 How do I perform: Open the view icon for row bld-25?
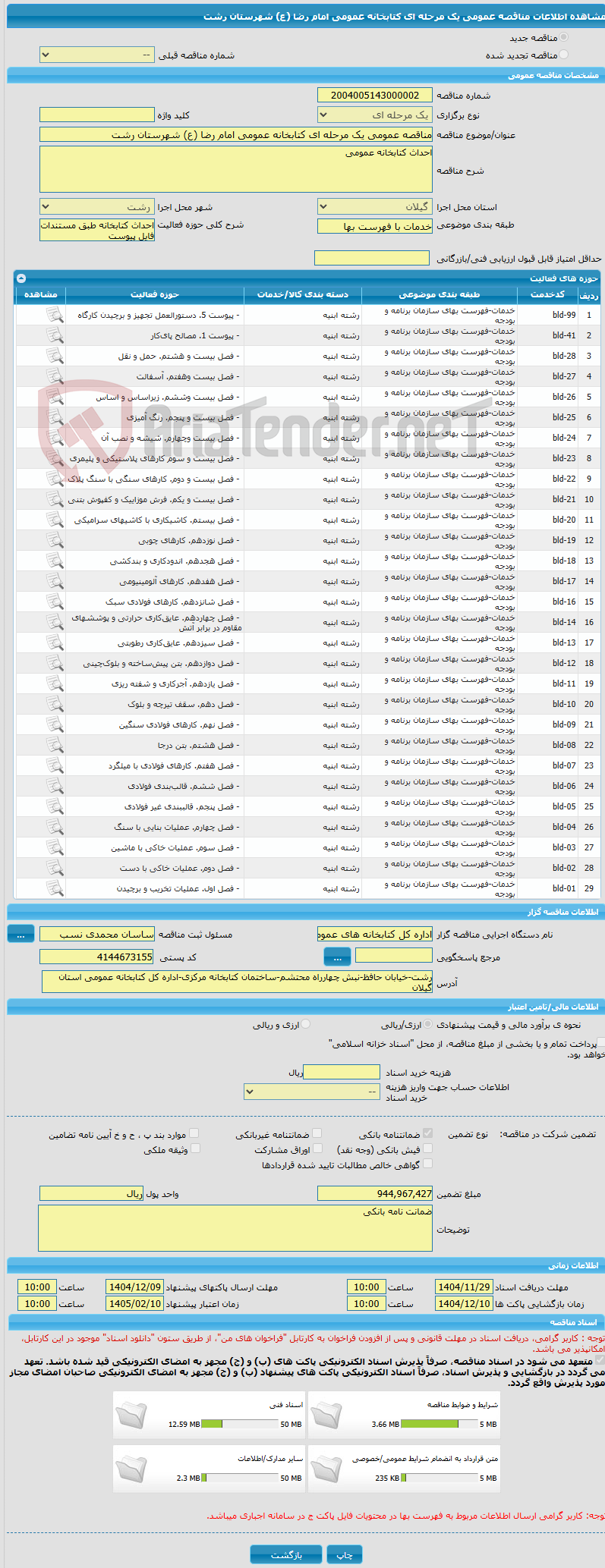(x=55, y=417)
